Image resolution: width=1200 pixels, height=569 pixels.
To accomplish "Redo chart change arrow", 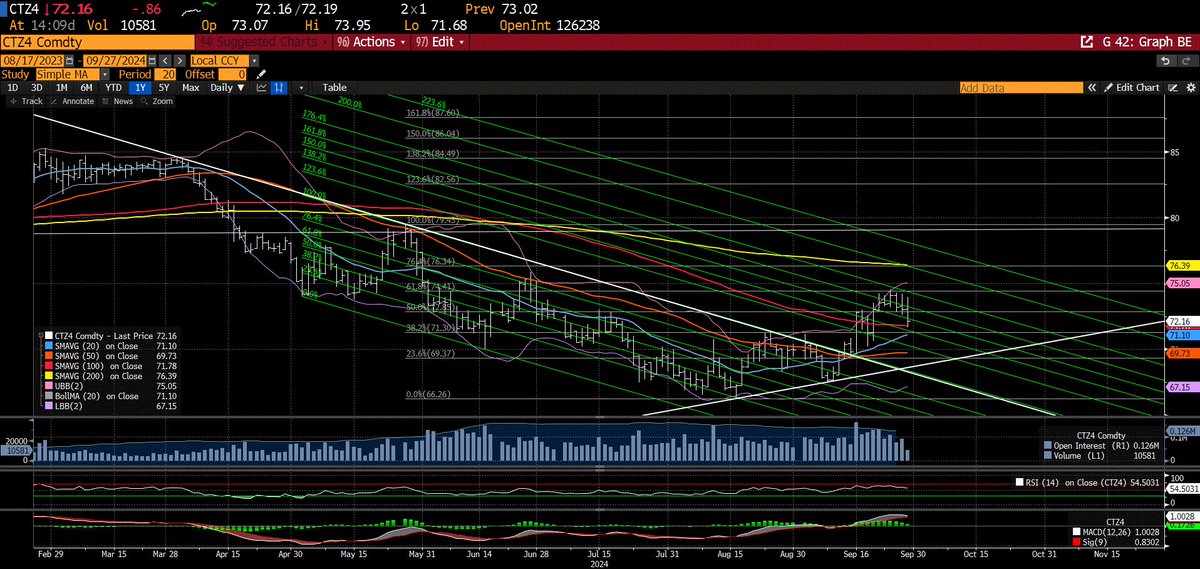I will pos(1186,61).
